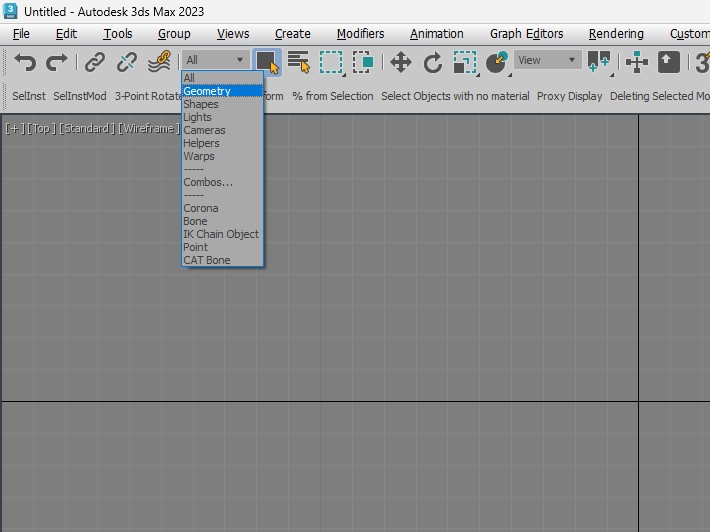Click the [+] viewport general menu

[15, 129]
